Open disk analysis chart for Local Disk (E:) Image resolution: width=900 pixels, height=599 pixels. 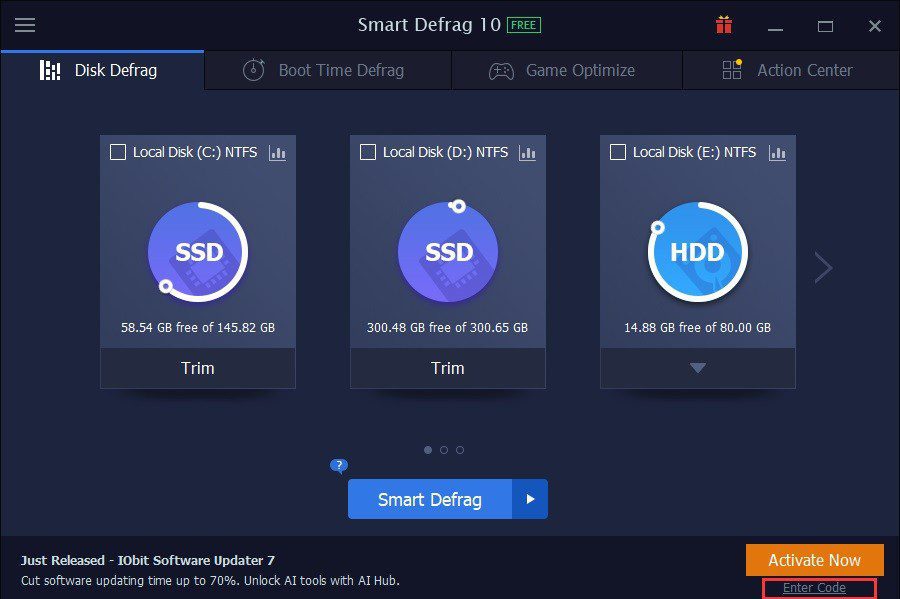(x=777, y=153)
